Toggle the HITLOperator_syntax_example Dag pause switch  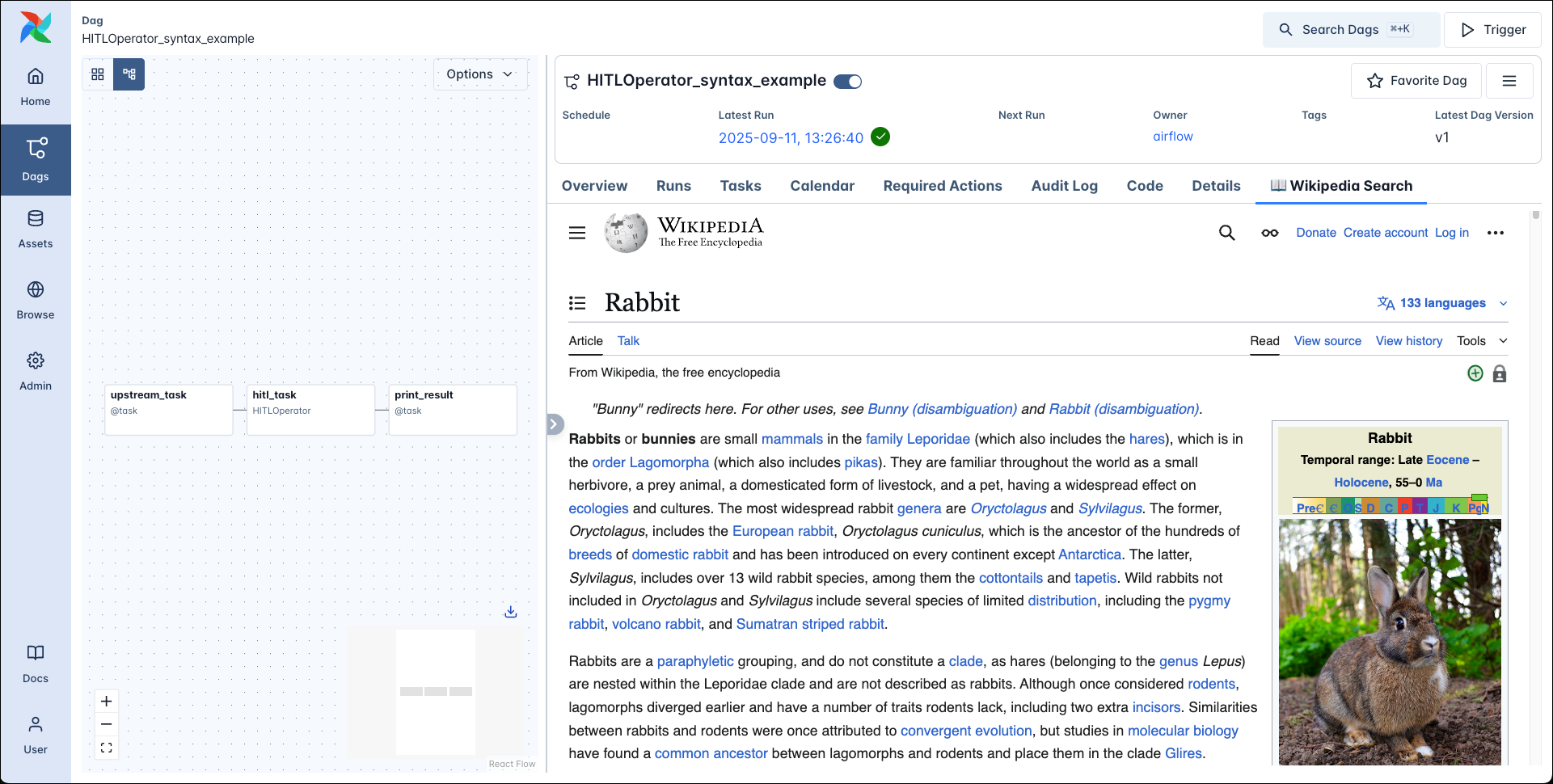(847, 82)
